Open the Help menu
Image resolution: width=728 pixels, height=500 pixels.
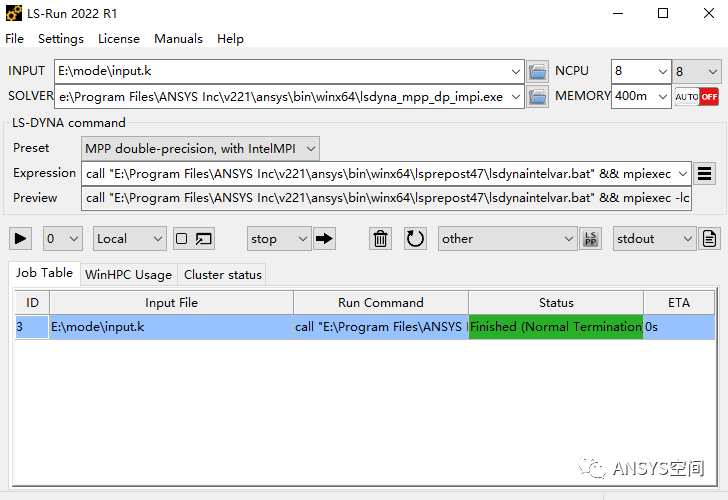tap(230, 39)
